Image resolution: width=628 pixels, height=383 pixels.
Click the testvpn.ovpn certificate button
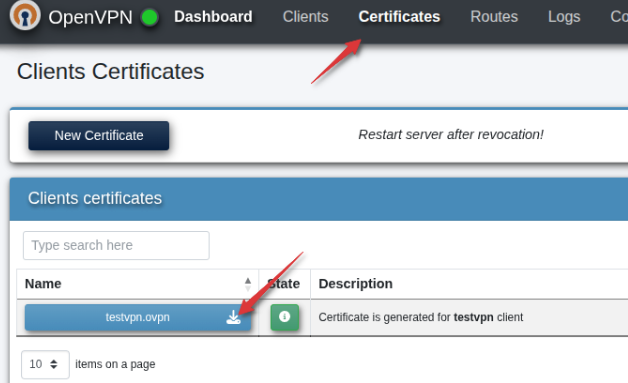click(x=138, y=317)
